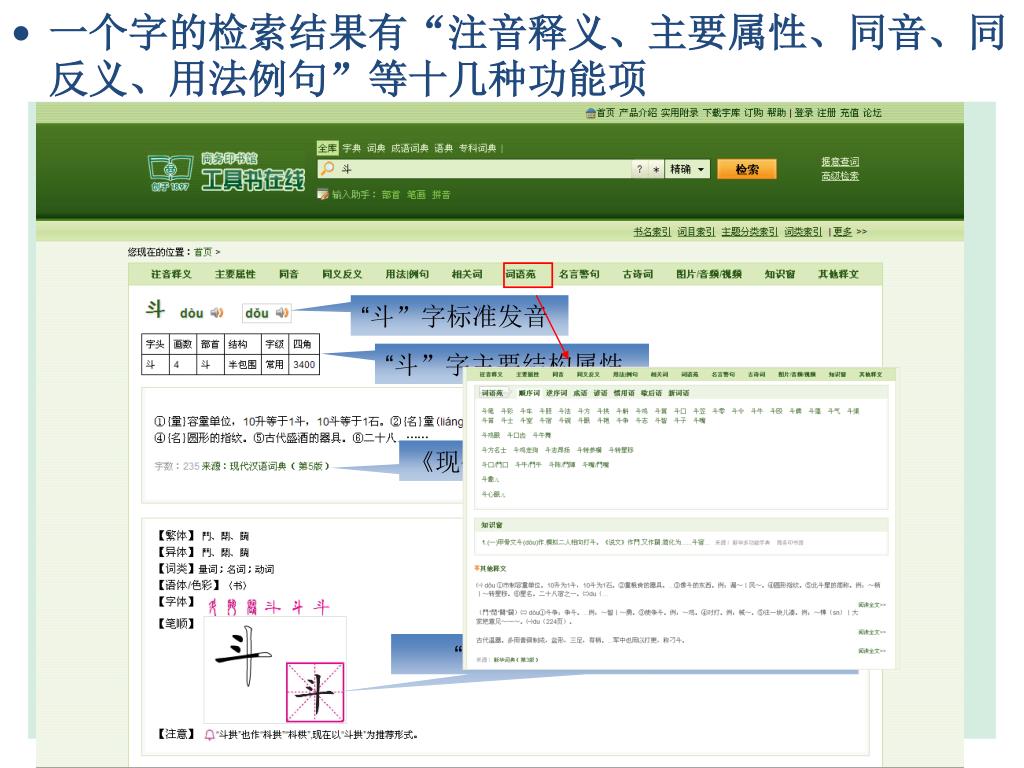Image resolution: width=1024 pixels, height=768 pixels.
Task: Open 产品介绍 in top navigation
Action: point(637,113)
